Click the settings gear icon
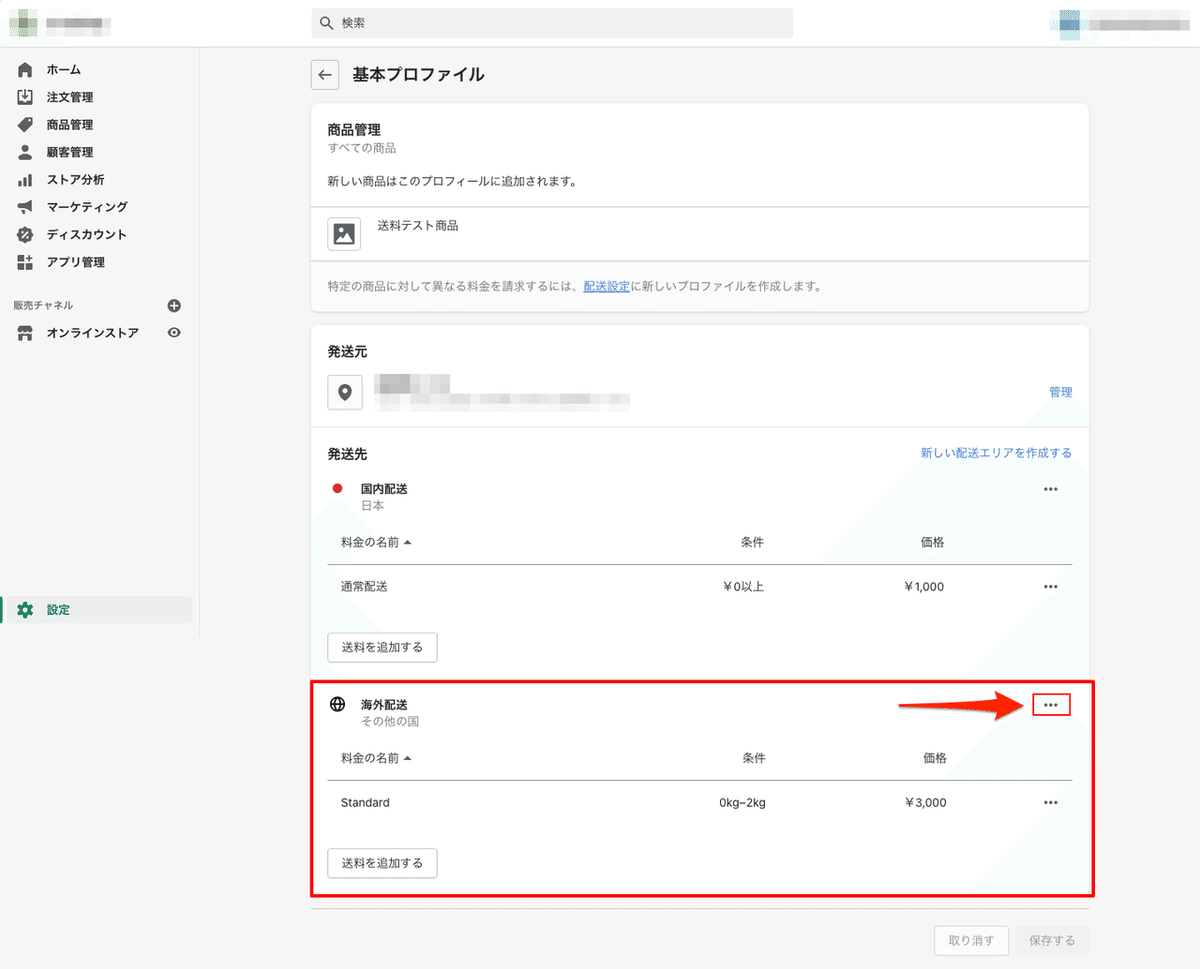Screen dimensions: 1200x969 [26, 610]
